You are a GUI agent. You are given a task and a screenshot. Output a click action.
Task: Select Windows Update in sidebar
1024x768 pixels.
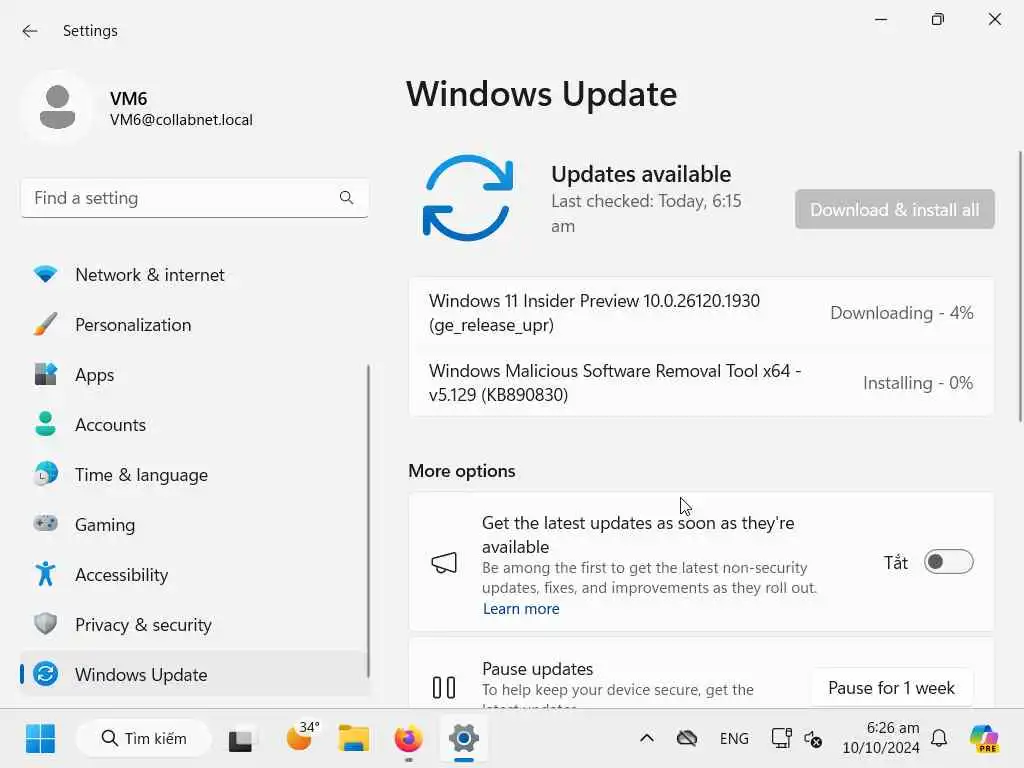[x=195, y=674]
